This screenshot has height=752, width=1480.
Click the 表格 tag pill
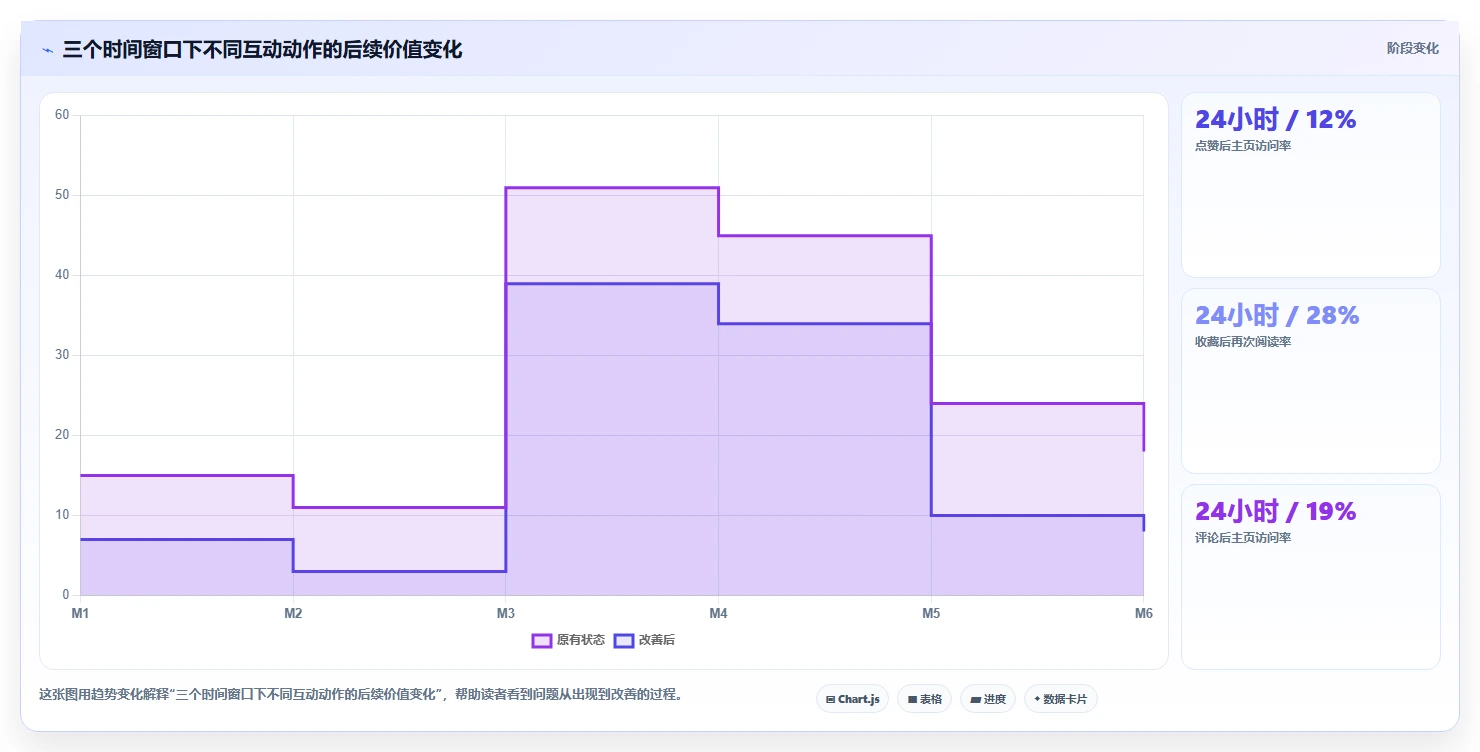point(924,699)
